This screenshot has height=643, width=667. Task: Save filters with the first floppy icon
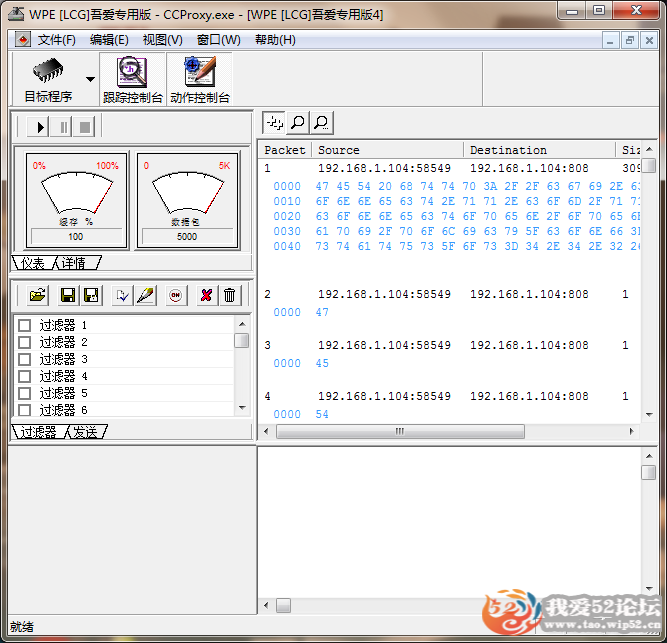pos(68,295)
